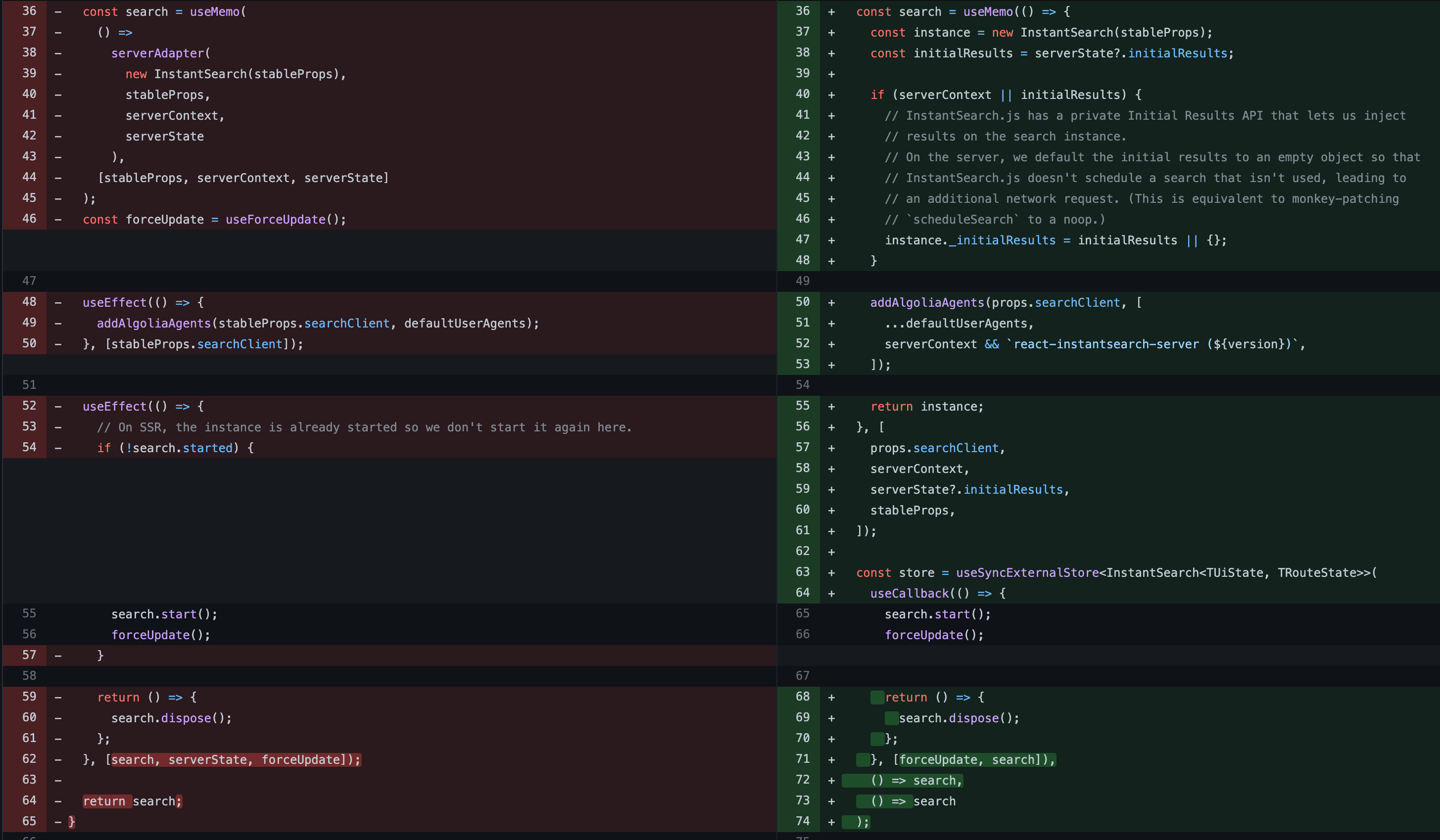Image resolution: width=1440 pixels, height=840 pixels.
Task: Click 'new InstantSearch(stableProps);' on right line 37
Action: pos(1102,33)
